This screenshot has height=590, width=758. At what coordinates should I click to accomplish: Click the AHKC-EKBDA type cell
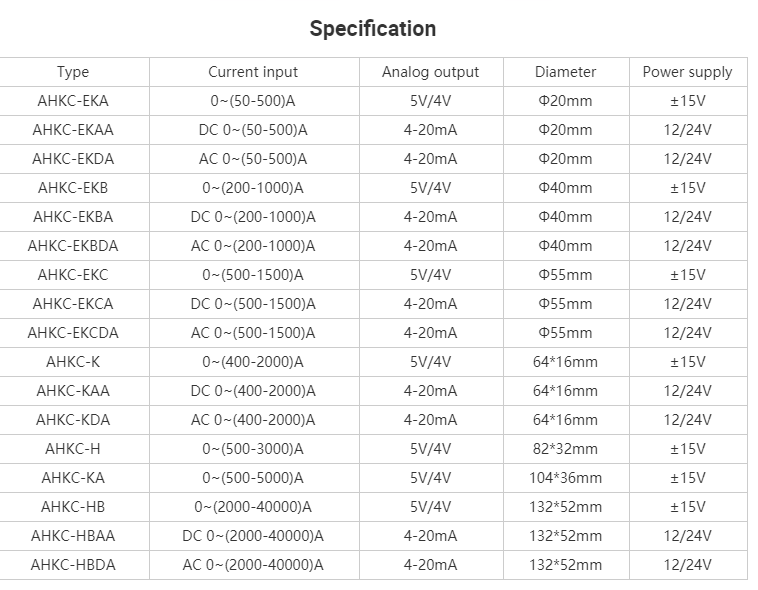(73, 246)
